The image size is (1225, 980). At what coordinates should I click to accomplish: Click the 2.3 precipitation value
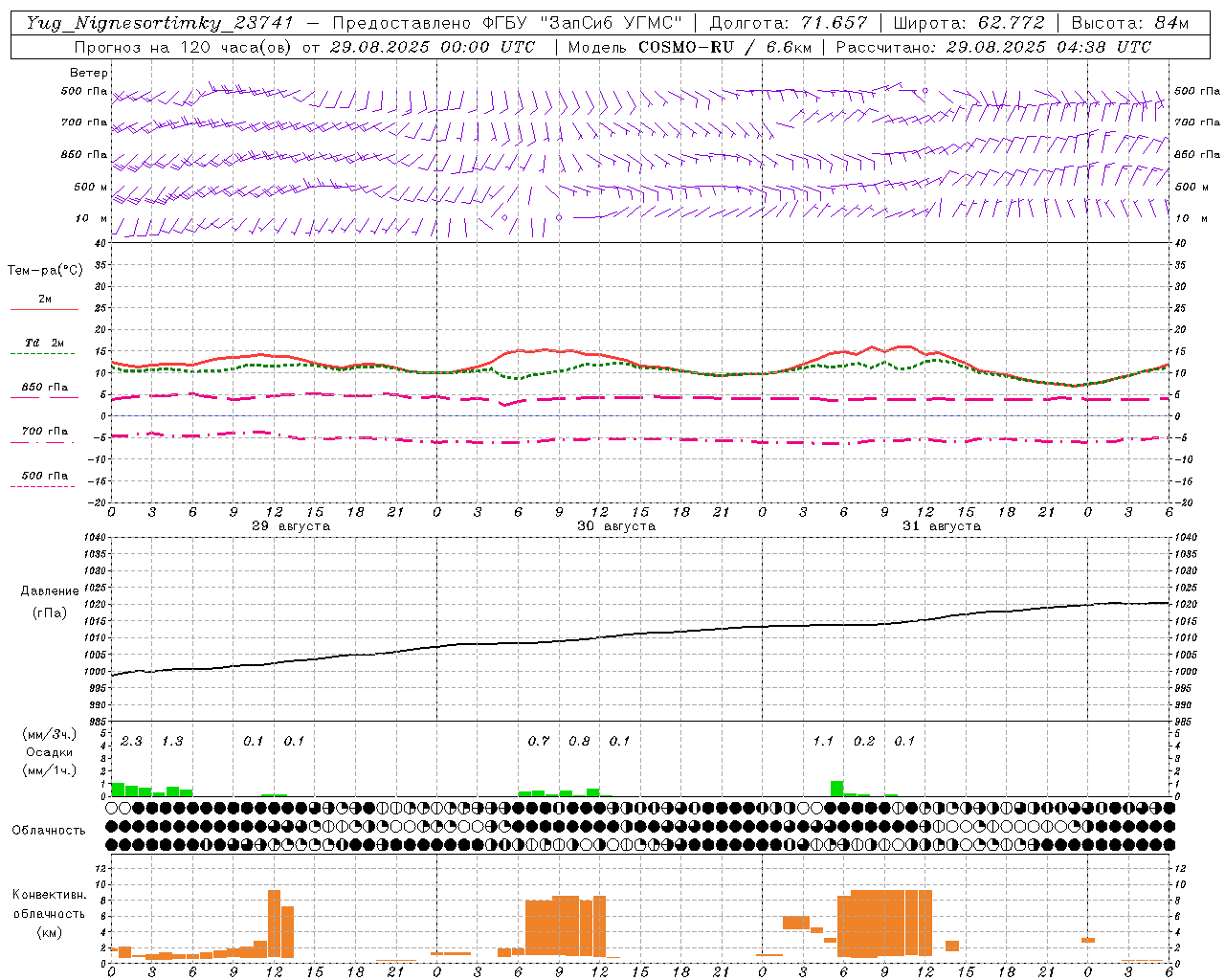pyautogui.click(x=131, y=741)
